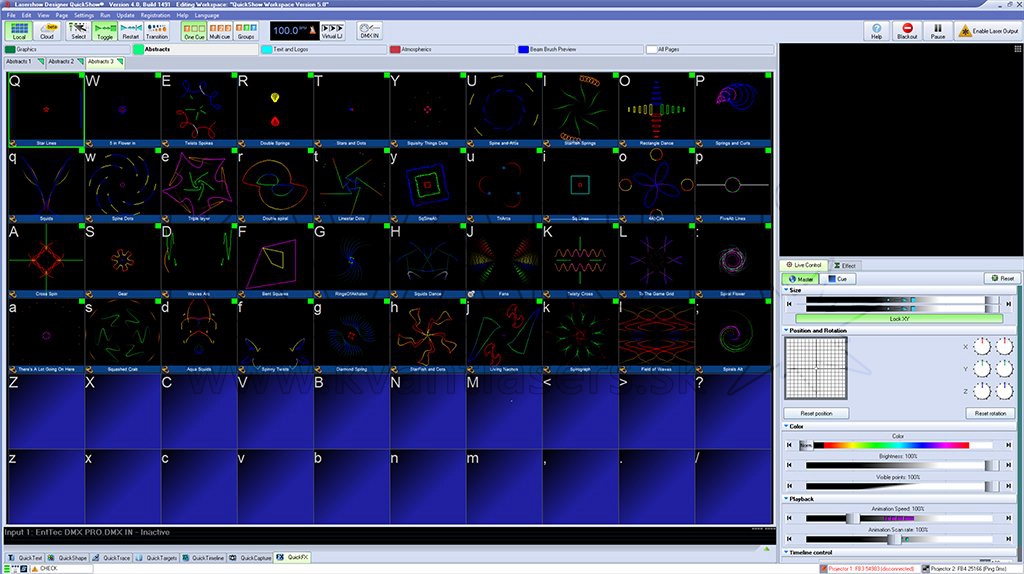1024x574 pixels.
Task: Open Abstracts 3 tab dropdown arrow
Action: (x=120, y=61)
